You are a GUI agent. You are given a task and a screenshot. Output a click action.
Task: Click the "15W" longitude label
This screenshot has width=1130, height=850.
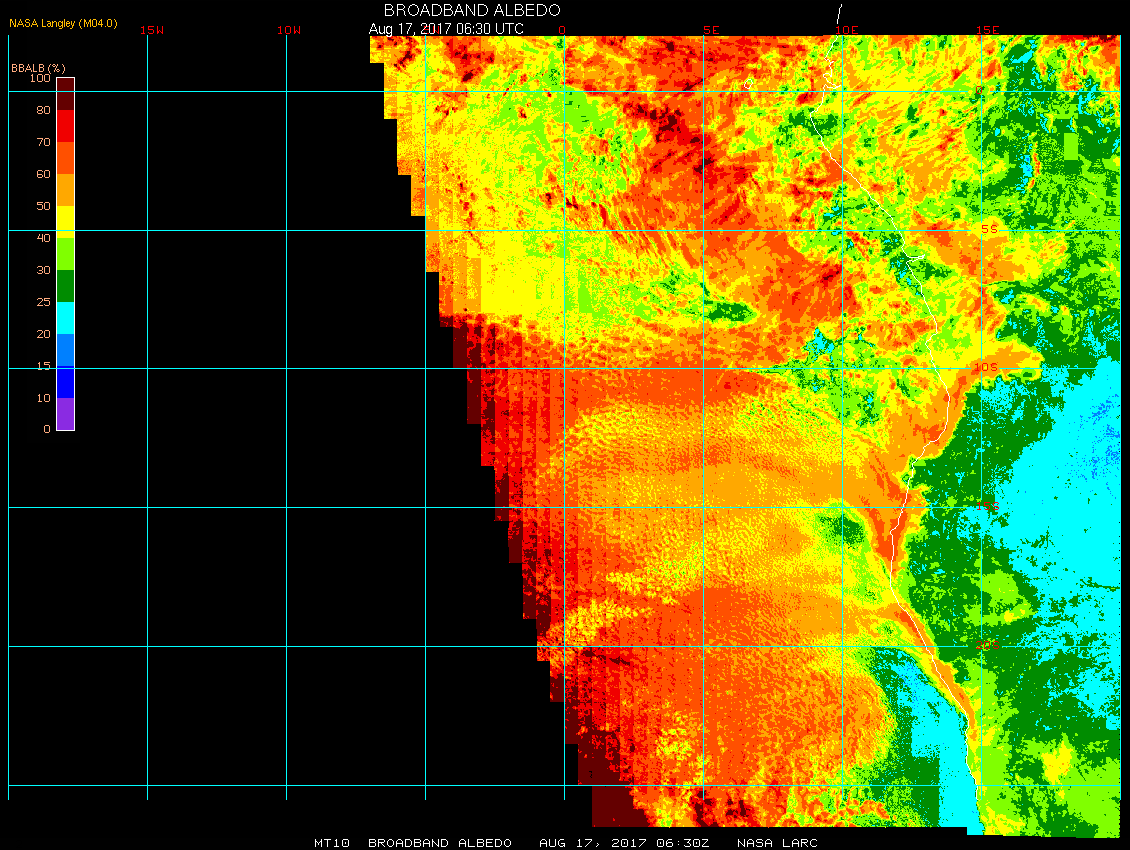click(152, 30)
